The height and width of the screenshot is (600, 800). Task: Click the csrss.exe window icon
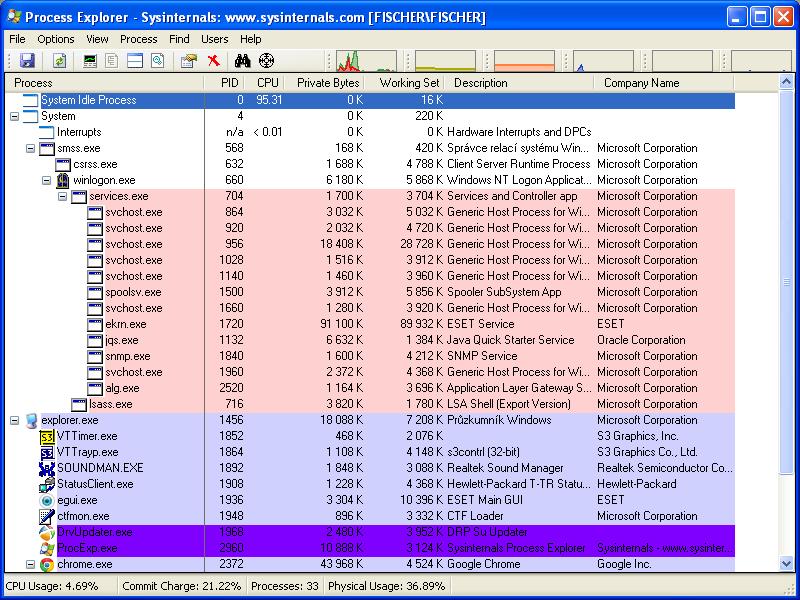(63, 164)
